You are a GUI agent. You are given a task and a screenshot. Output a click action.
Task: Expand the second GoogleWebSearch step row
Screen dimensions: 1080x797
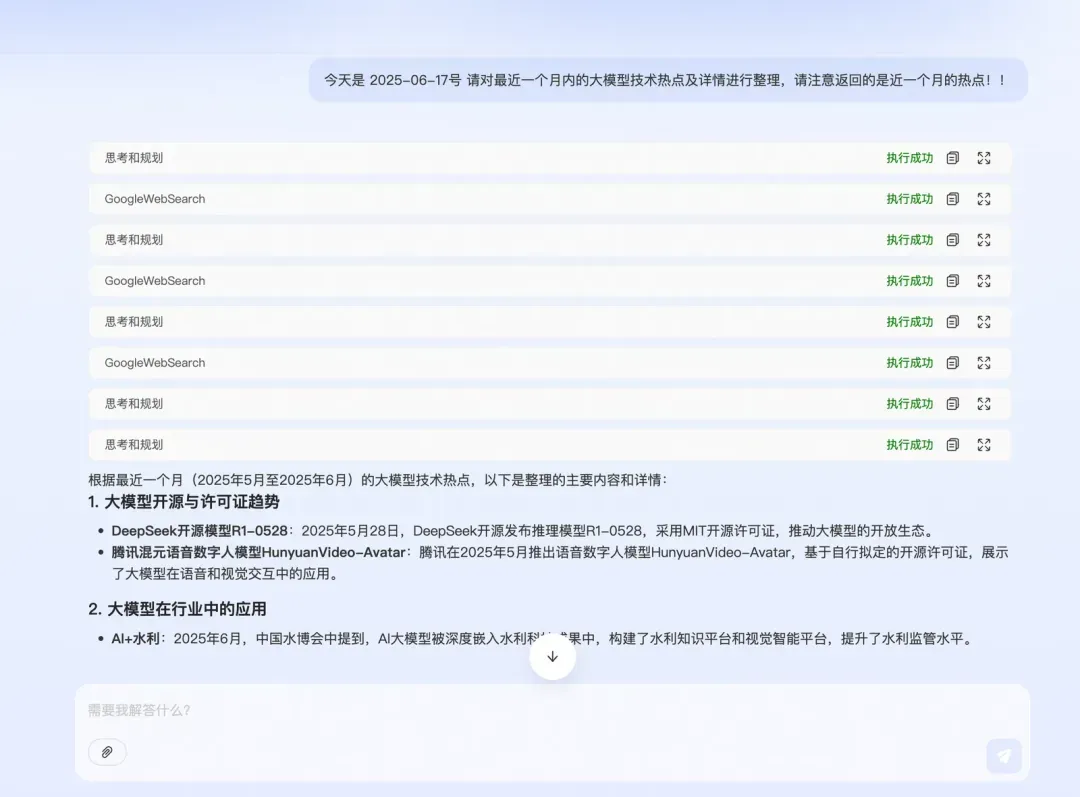[550, 281]
